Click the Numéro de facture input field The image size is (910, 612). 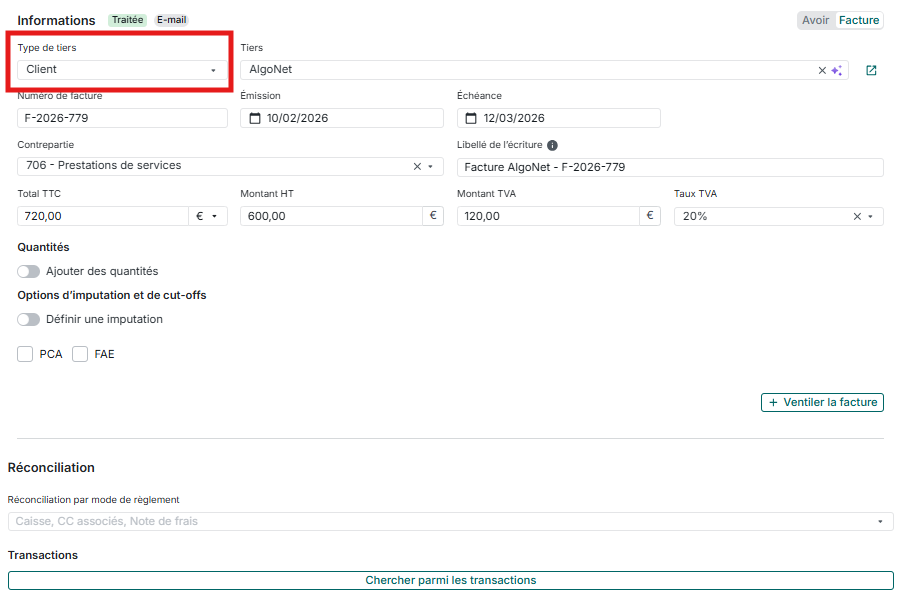click(x=122, y=118)
